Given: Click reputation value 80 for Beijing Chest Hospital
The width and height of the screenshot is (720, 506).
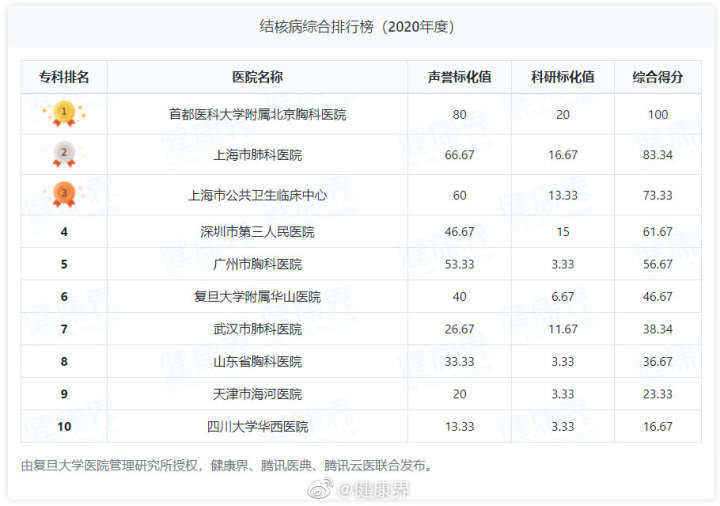Looking at the screenshot, I should click(x=459, y=114).
